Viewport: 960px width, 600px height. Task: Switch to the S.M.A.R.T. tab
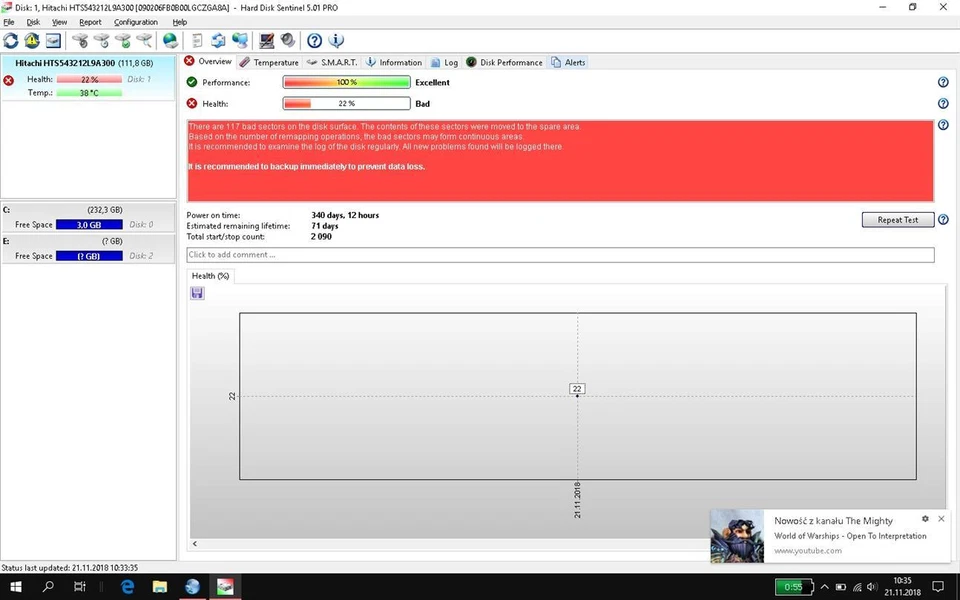pos(332,62)
